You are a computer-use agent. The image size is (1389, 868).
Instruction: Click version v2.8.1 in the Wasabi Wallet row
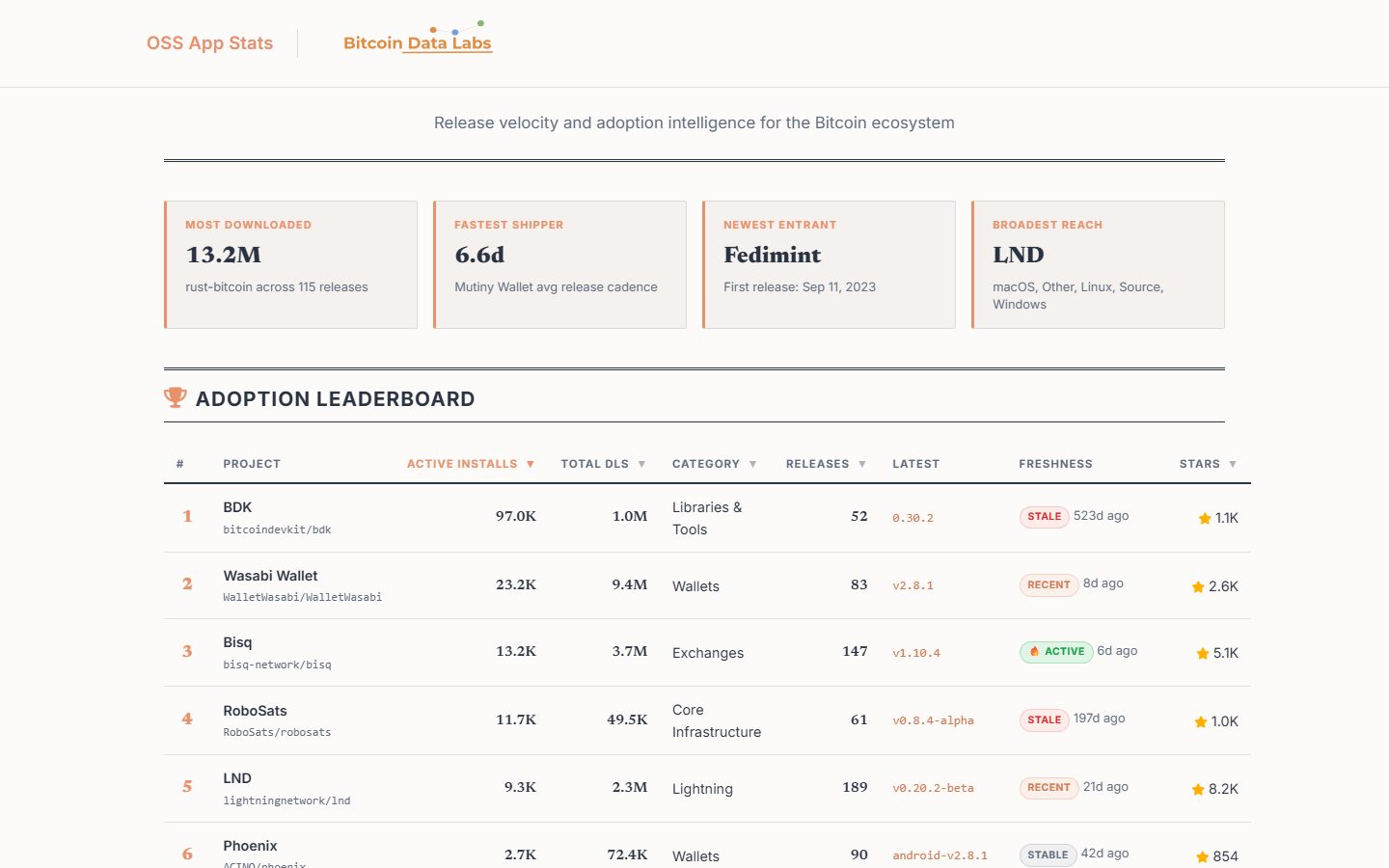[912, 585]
